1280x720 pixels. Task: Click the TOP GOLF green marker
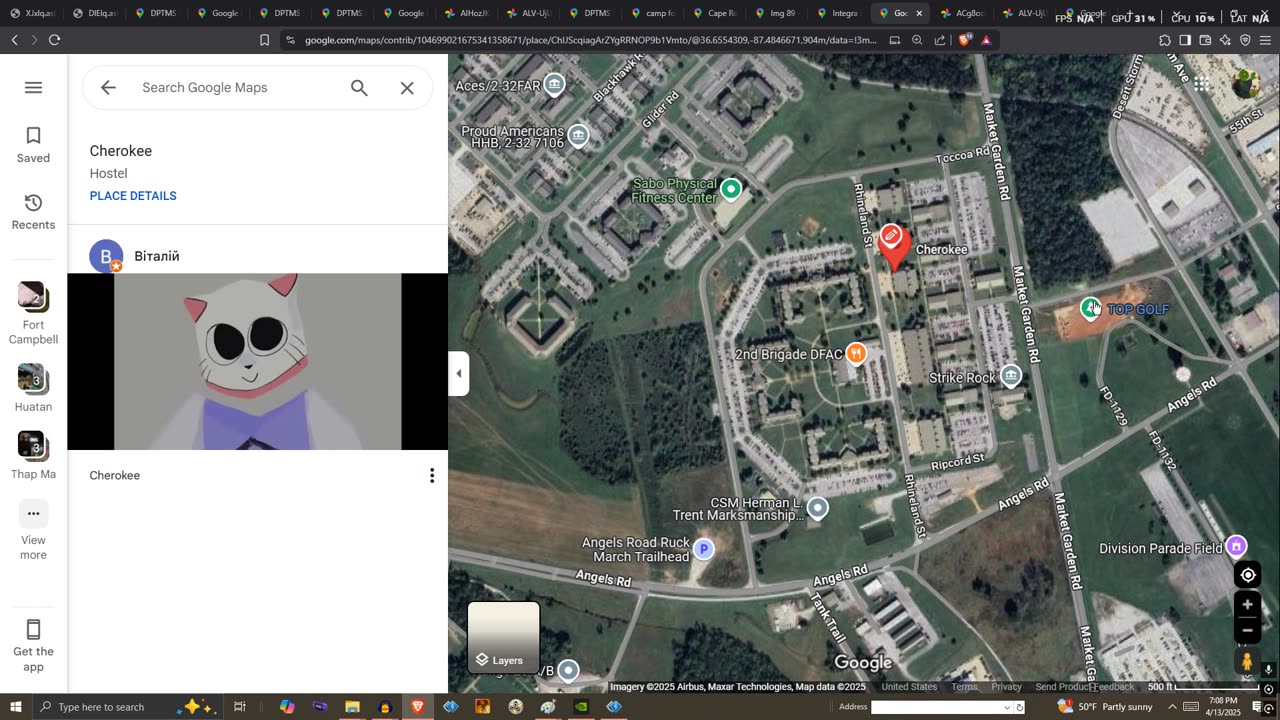pyautogui.click(x=1091, y=309)
